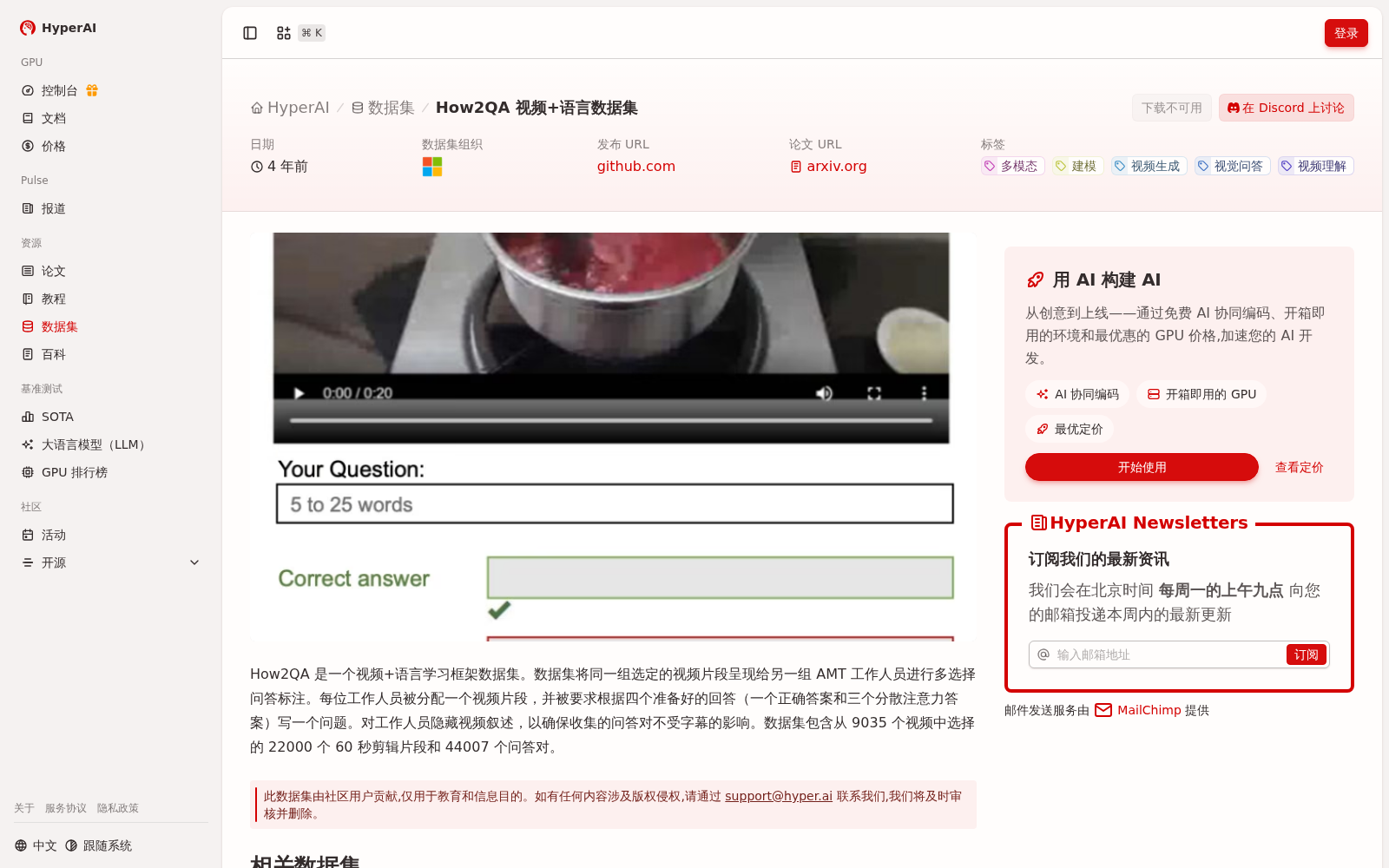Viewport: 1389px width, 868px height.
Task: Click the How2QA preview image
Action: (613, 437)
